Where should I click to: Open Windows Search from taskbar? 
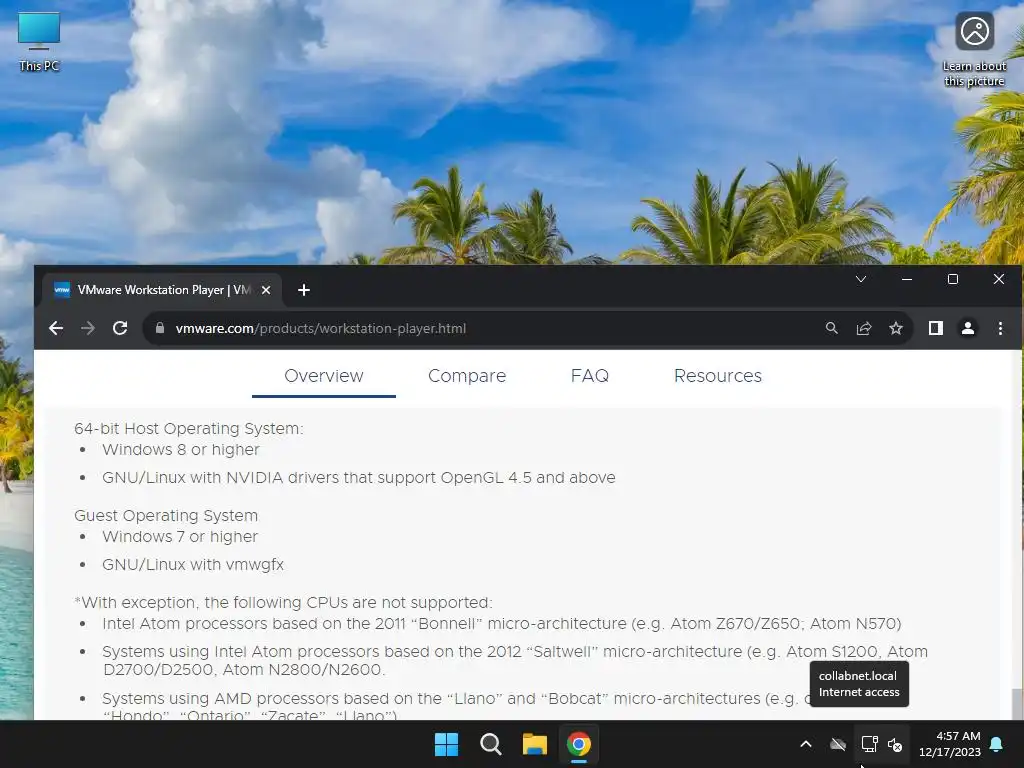[x=490, y=744]
